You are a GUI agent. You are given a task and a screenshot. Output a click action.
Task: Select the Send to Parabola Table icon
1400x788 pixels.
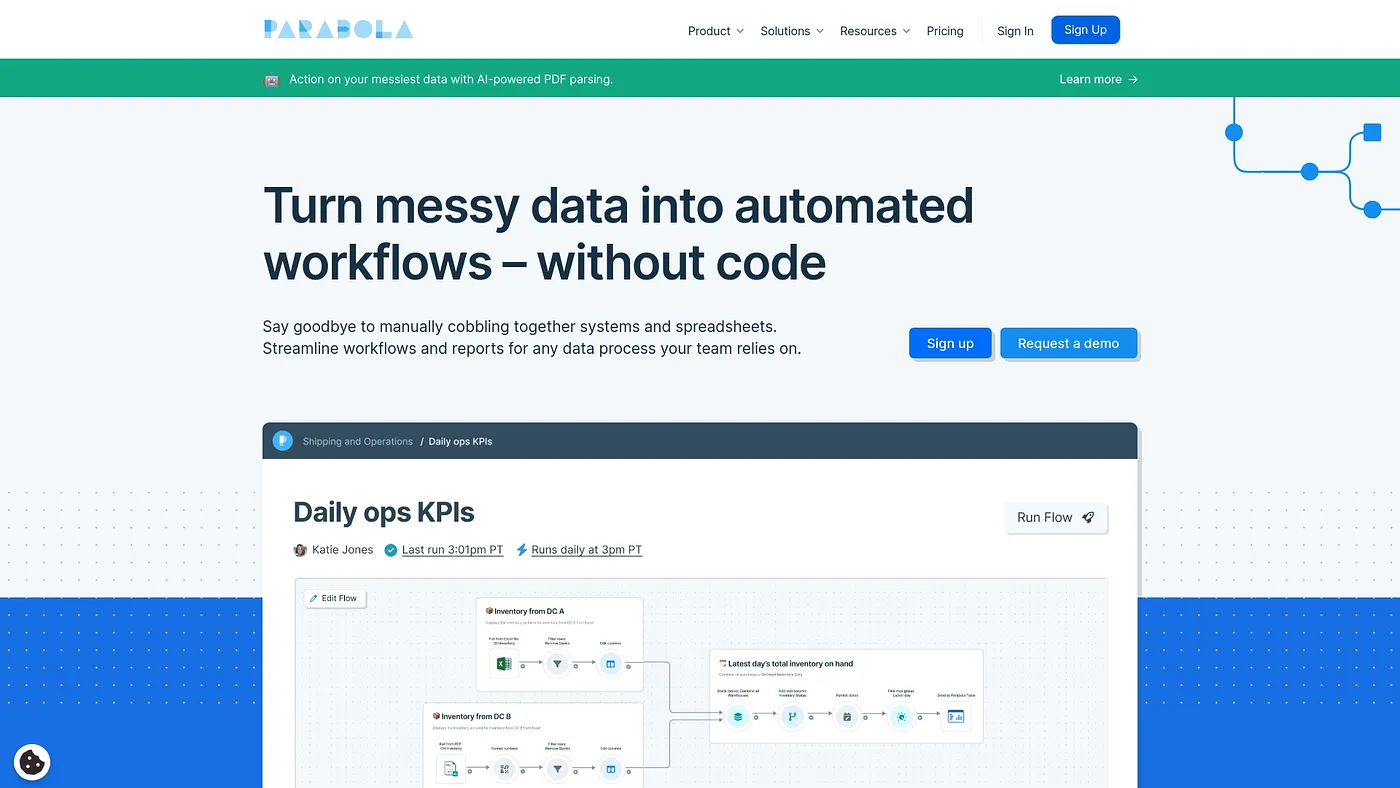(956, 716)
